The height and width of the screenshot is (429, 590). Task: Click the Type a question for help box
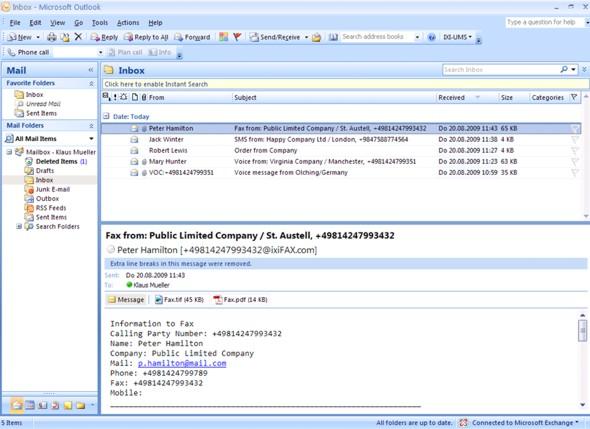(544, 22)
